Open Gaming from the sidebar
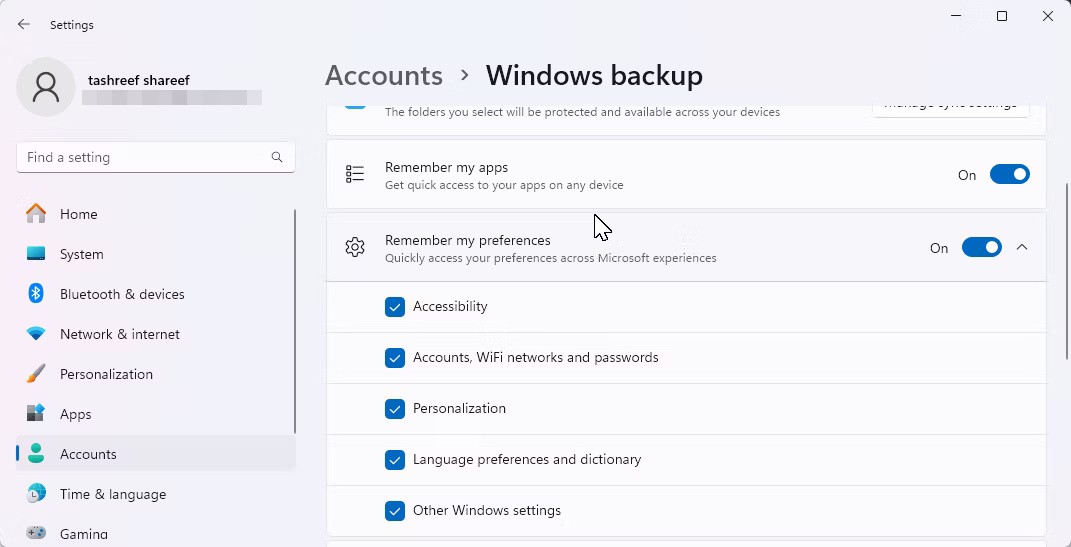Screen dimensions: 1071x547 (x=83, y=533)
